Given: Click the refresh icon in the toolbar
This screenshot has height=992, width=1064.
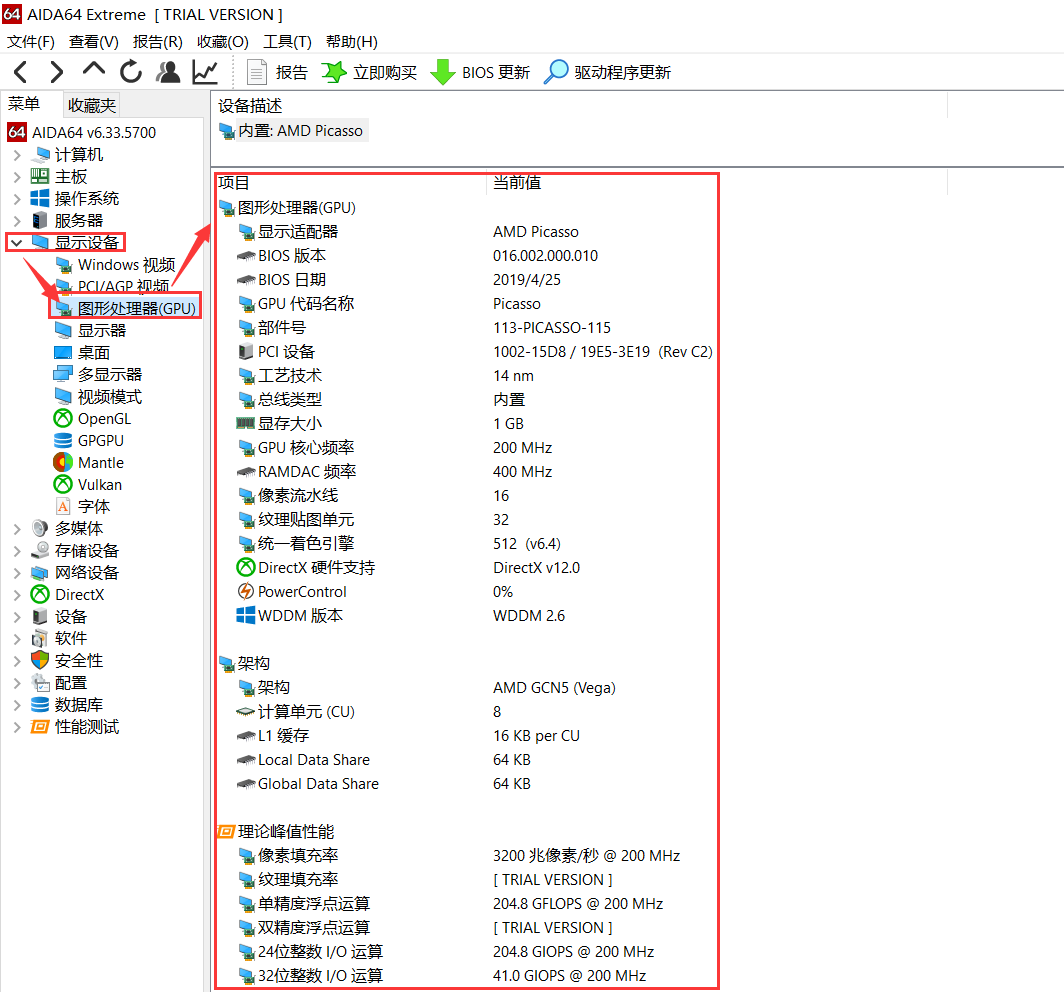Looking at the screenshot, I should [131, 71].
